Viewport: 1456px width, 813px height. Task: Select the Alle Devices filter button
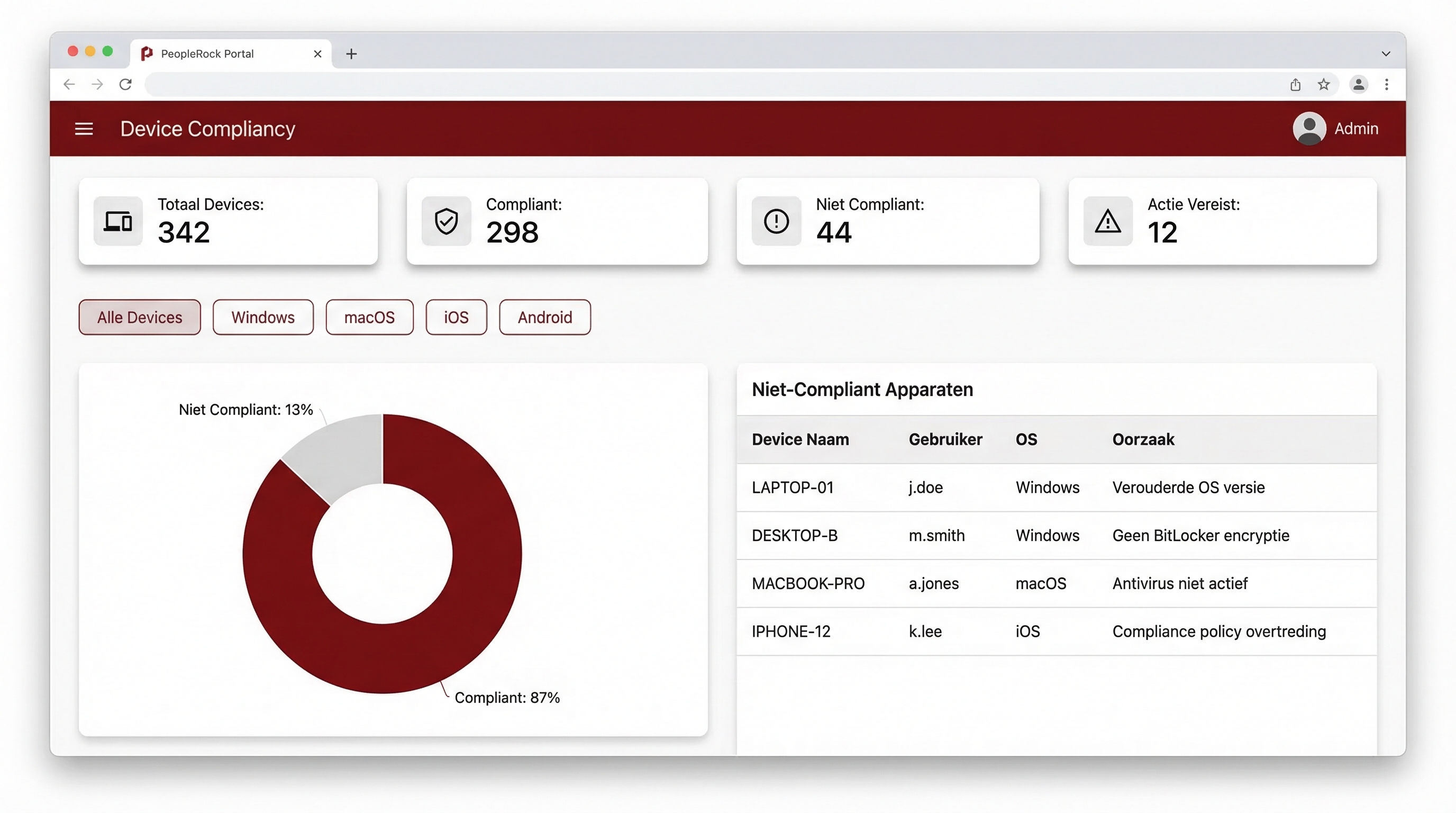(139, 317)
